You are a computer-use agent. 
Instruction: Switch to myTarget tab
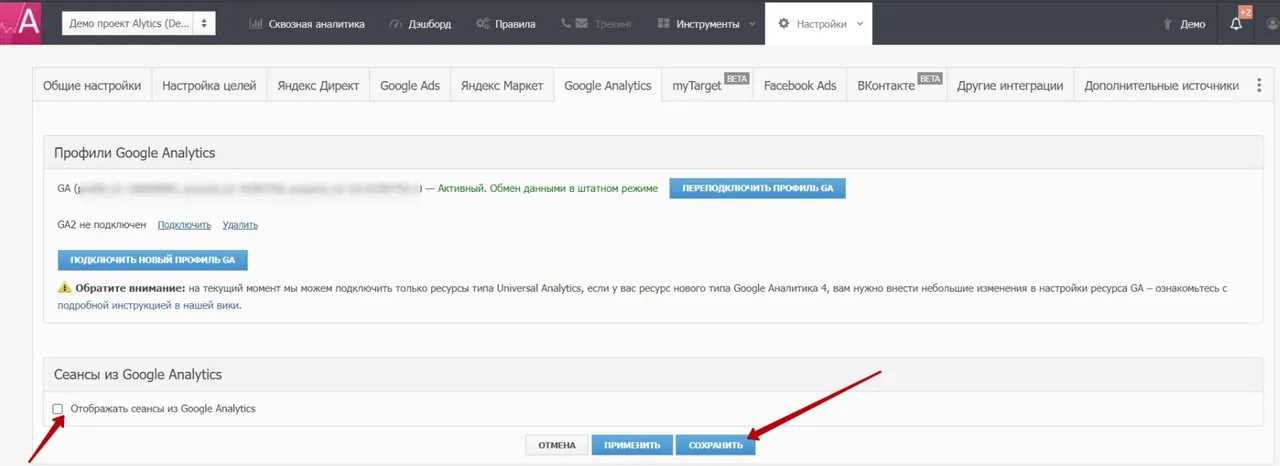click(x=708, y=86)
